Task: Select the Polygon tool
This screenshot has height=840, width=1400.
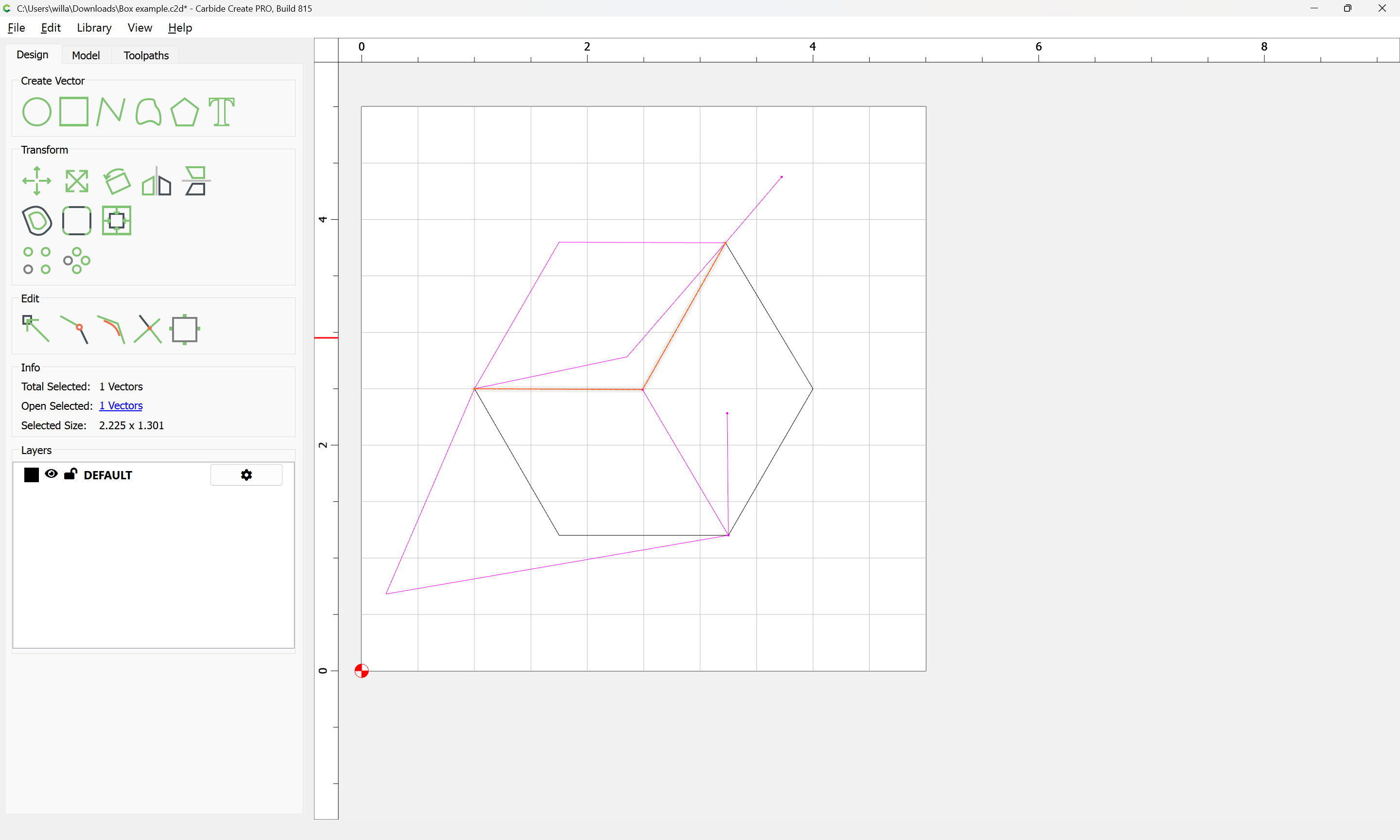Action: [184, 111]
